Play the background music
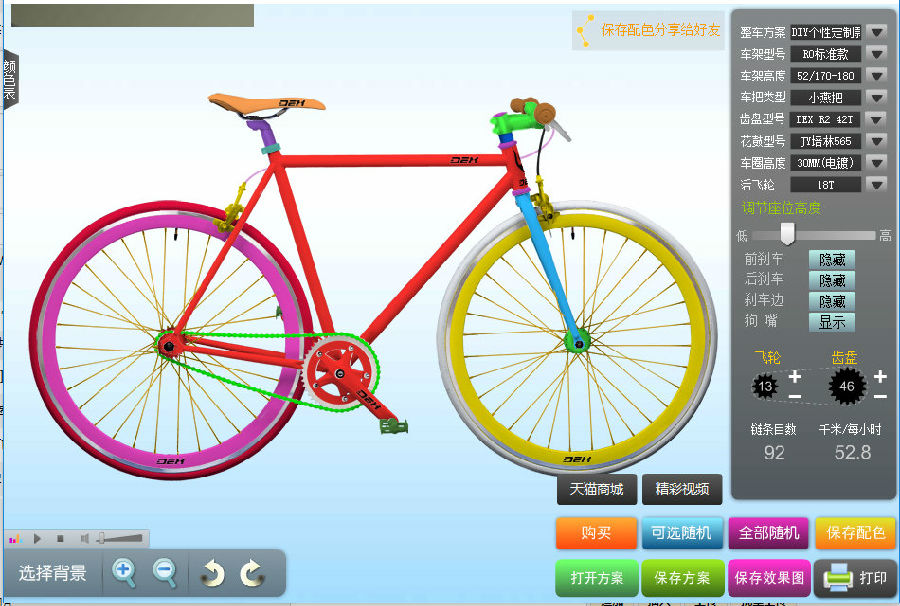 point(37,538)
